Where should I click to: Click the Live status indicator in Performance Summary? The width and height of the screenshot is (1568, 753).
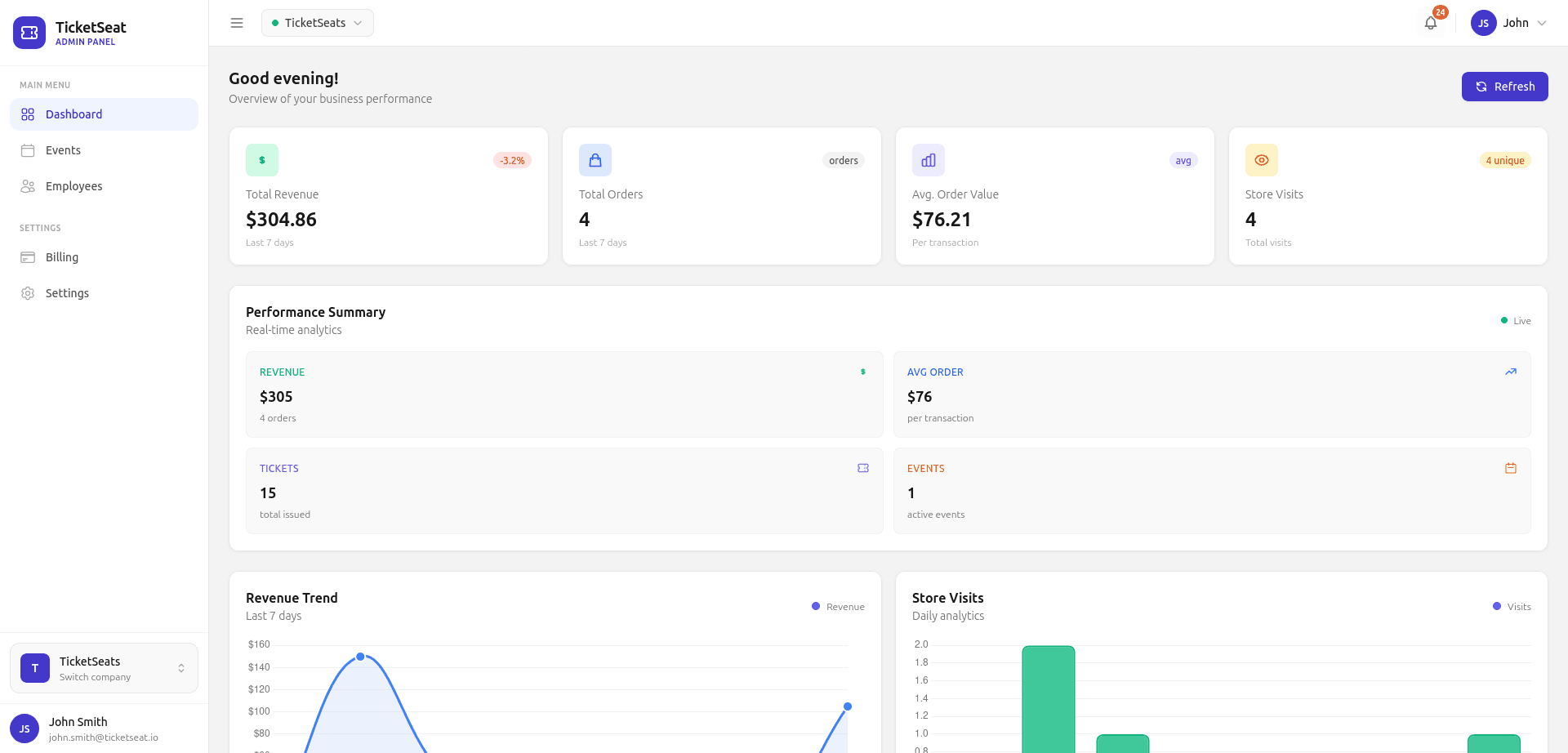[x=1516, y=320]
